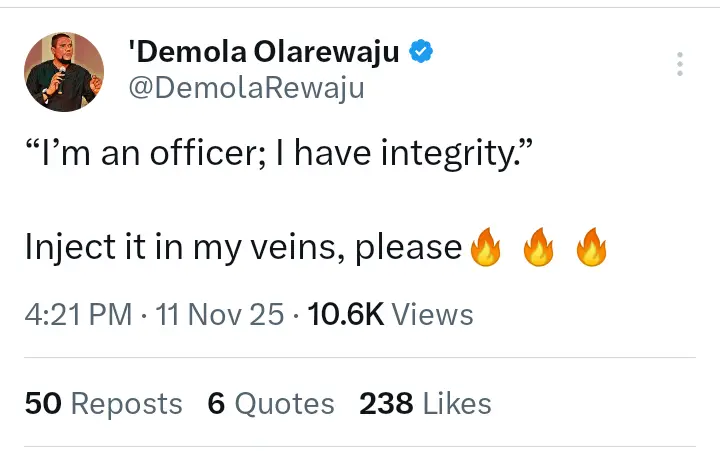View the 50 Reposts list
Screen dimensions: 720x451
coord(103,403)
